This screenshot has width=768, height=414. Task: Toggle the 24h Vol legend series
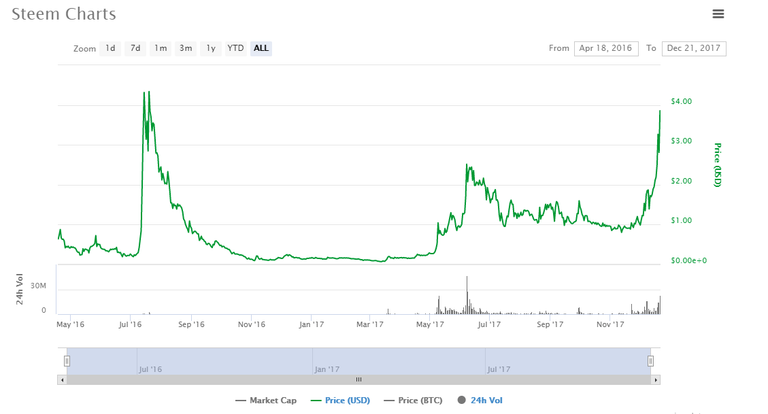(x=480, y=400)
